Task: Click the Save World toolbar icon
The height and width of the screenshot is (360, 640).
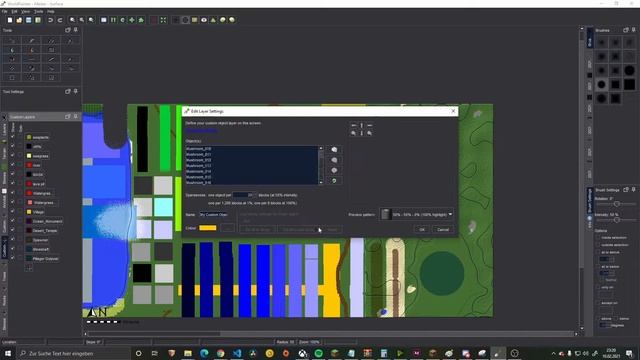Action: click(29, 20)
